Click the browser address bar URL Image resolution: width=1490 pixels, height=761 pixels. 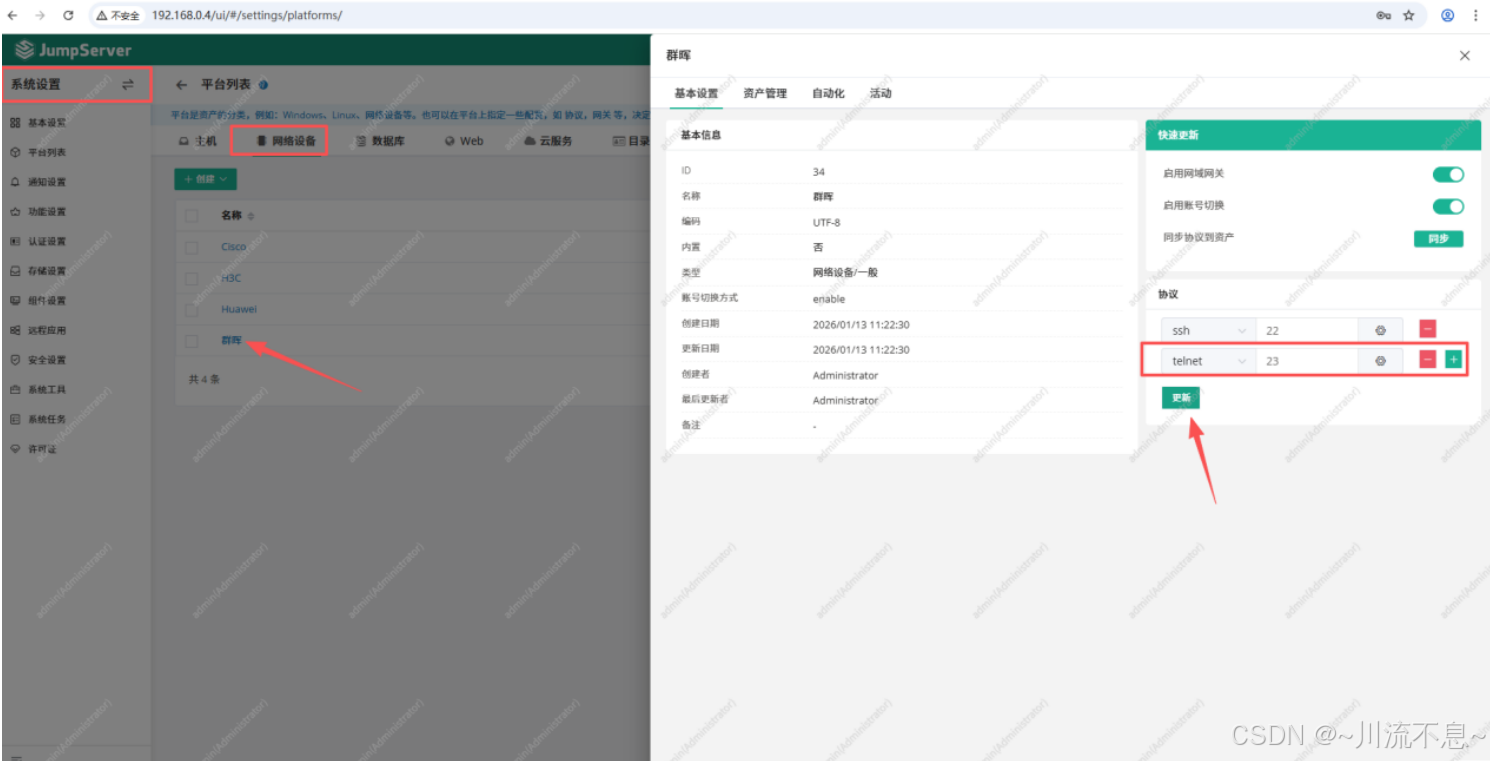point(247,15)
